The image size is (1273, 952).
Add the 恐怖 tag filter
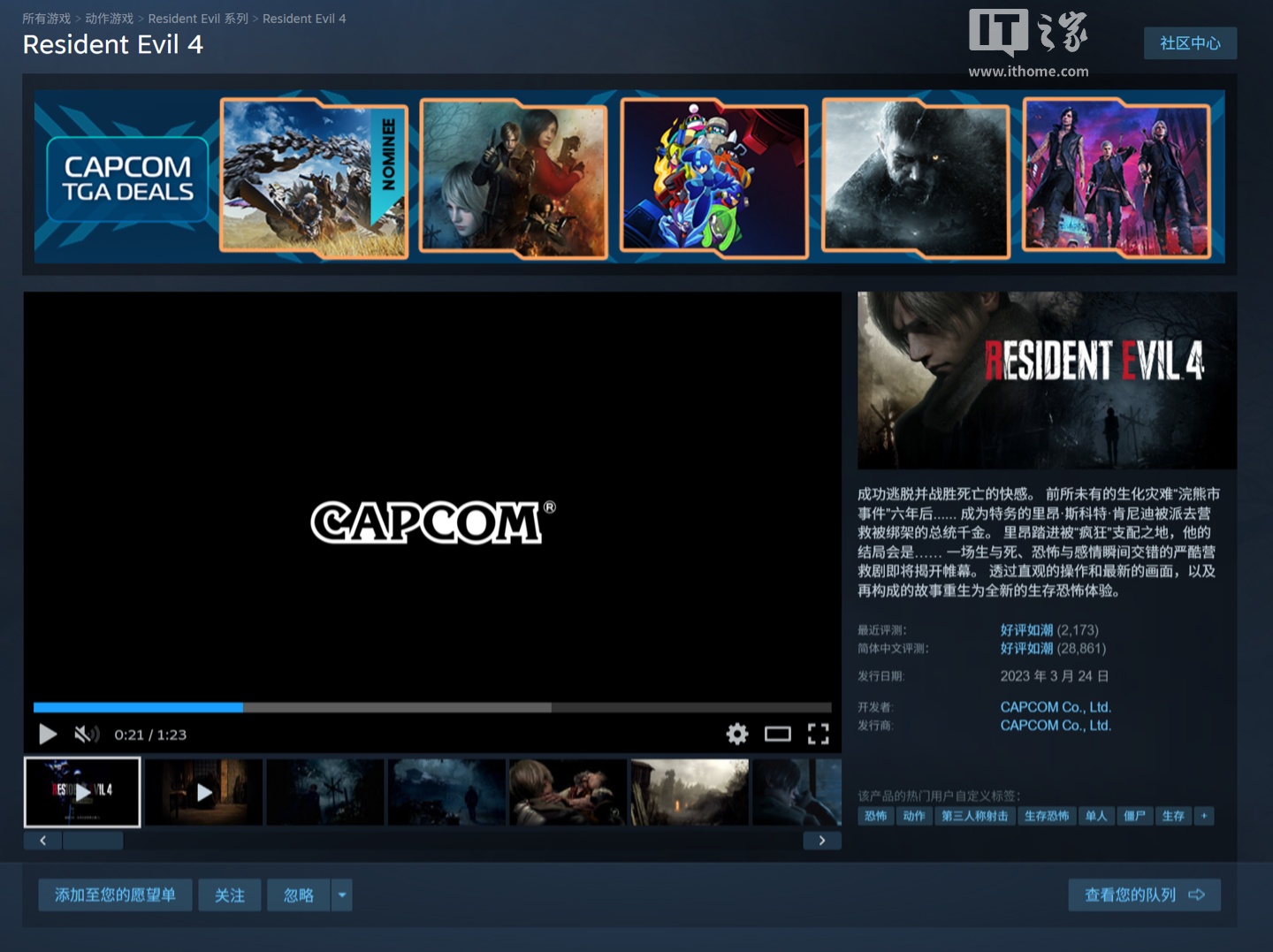[875, 816]
